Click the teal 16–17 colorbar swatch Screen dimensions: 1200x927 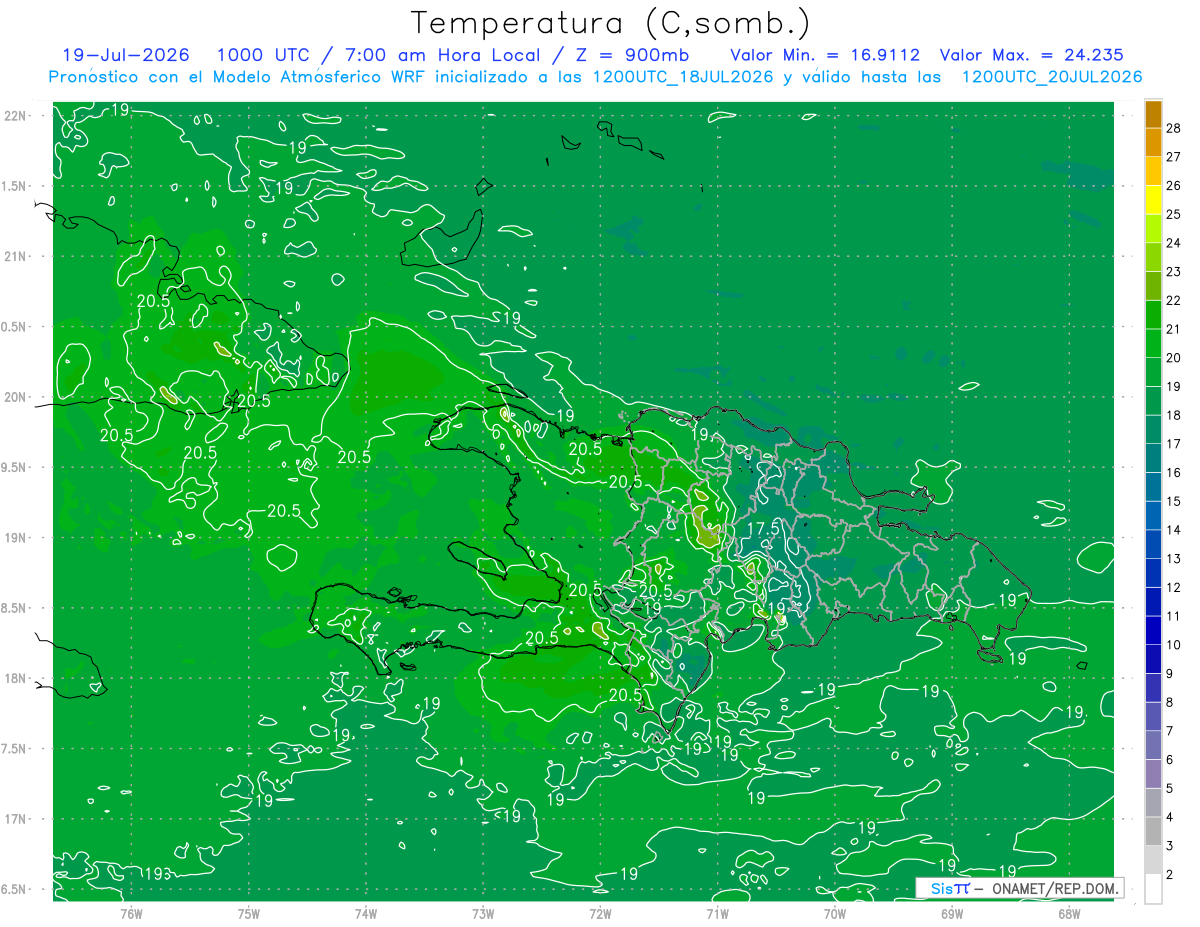1153,458
